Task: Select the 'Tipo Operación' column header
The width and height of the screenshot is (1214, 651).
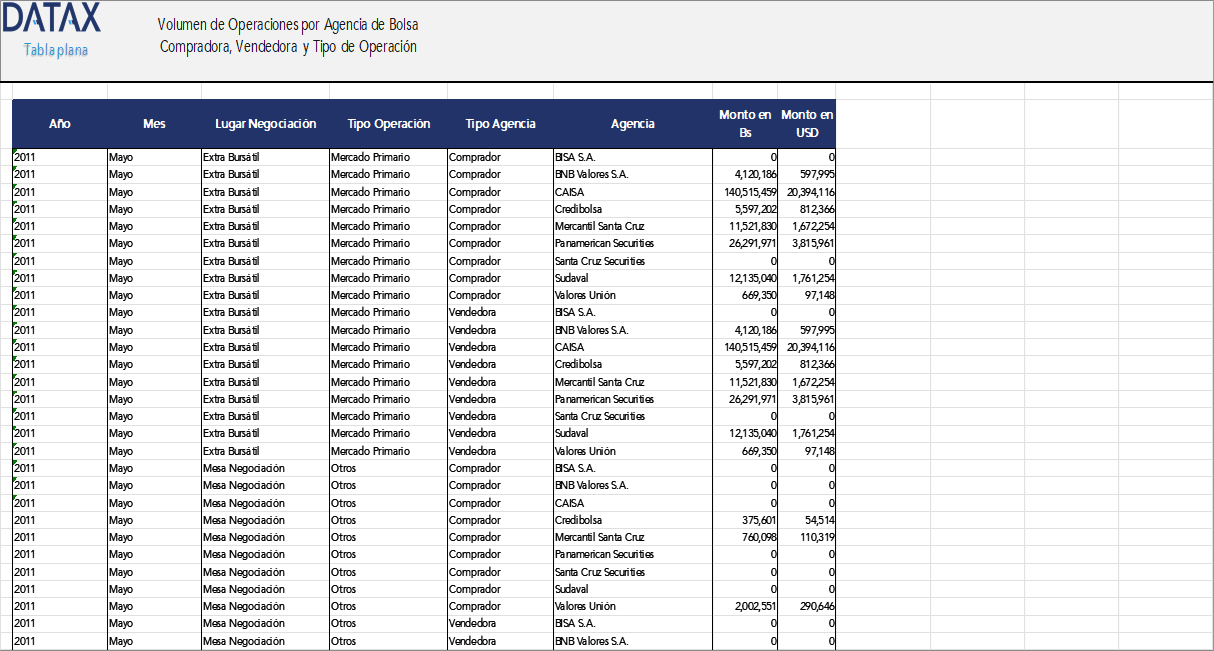Action: point(388,124)
